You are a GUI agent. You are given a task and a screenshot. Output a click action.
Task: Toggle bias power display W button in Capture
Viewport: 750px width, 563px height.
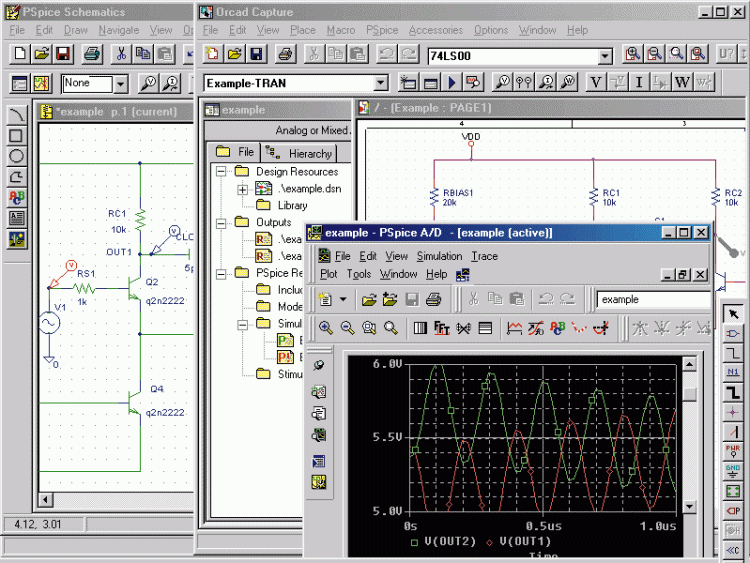pos(682,82)
